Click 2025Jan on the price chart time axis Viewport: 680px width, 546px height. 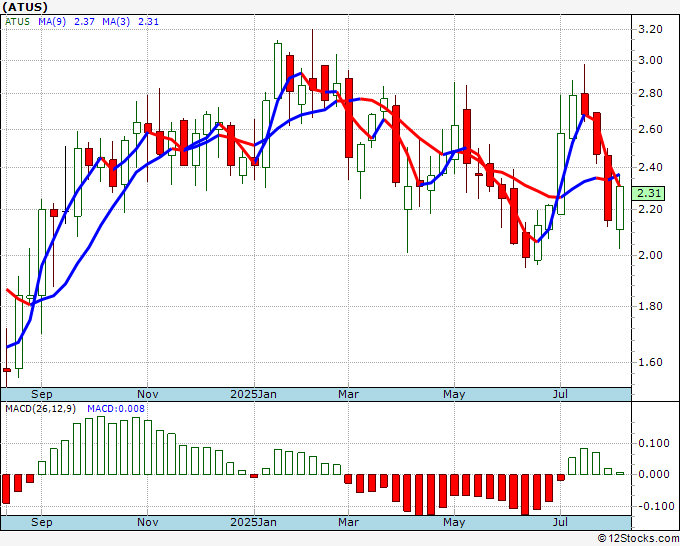(x=253, y=394)
